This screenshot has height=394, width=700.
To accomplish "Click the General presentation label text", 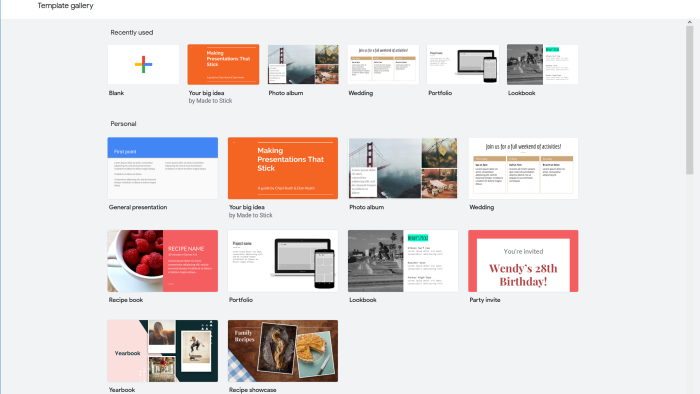I will point(138,207).
